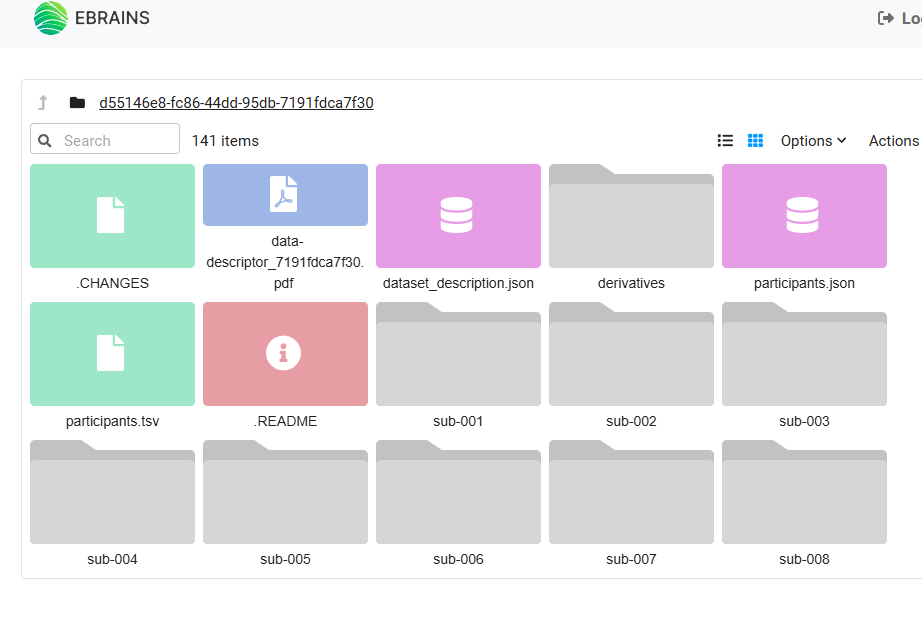The image size is (922, 632).
Task: Select the .CHANGES file tile
Action: tap(112, 216)
